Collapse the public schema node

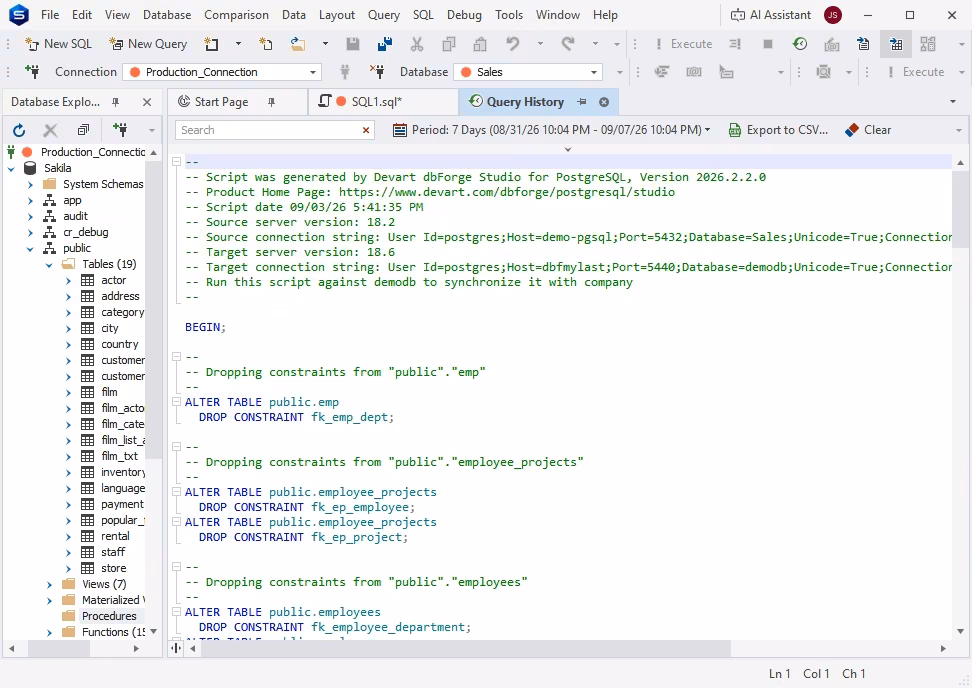(x=30, y=249)
